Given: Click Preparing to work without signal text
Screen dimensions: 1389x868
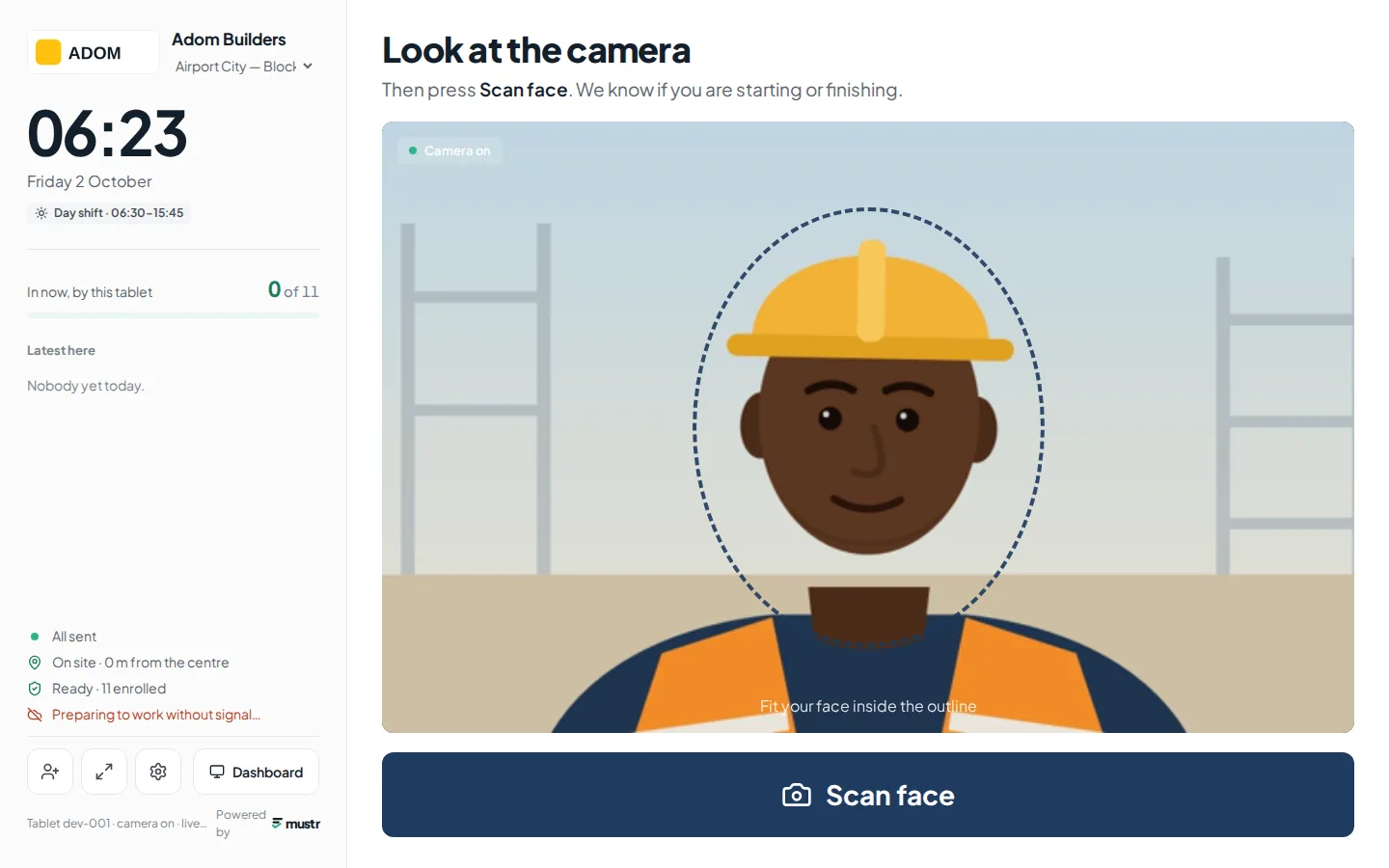Looking at the screenshot, I should tap(156, 715).
